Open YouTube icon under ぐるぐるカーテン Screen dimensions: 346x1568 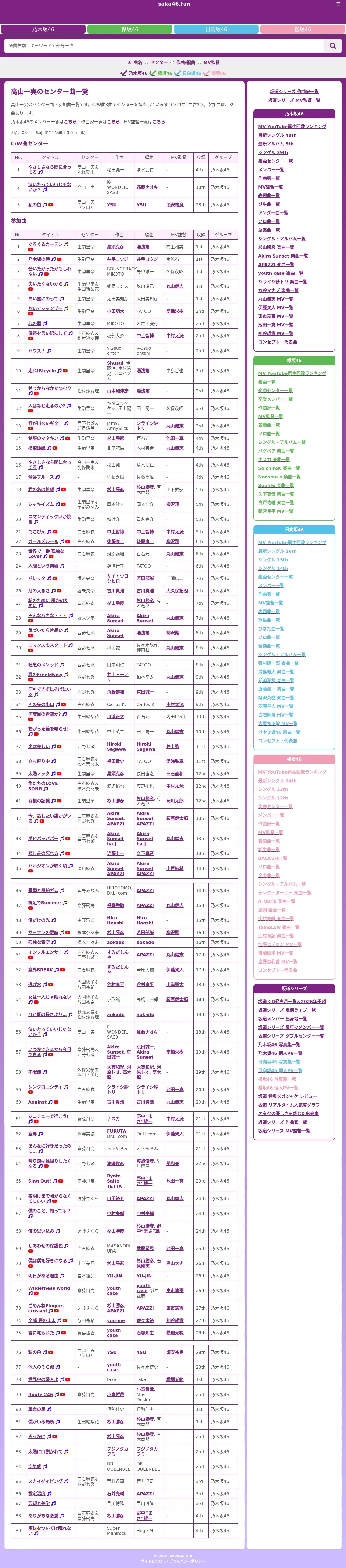pyautogui.click(x=30, y=249)
